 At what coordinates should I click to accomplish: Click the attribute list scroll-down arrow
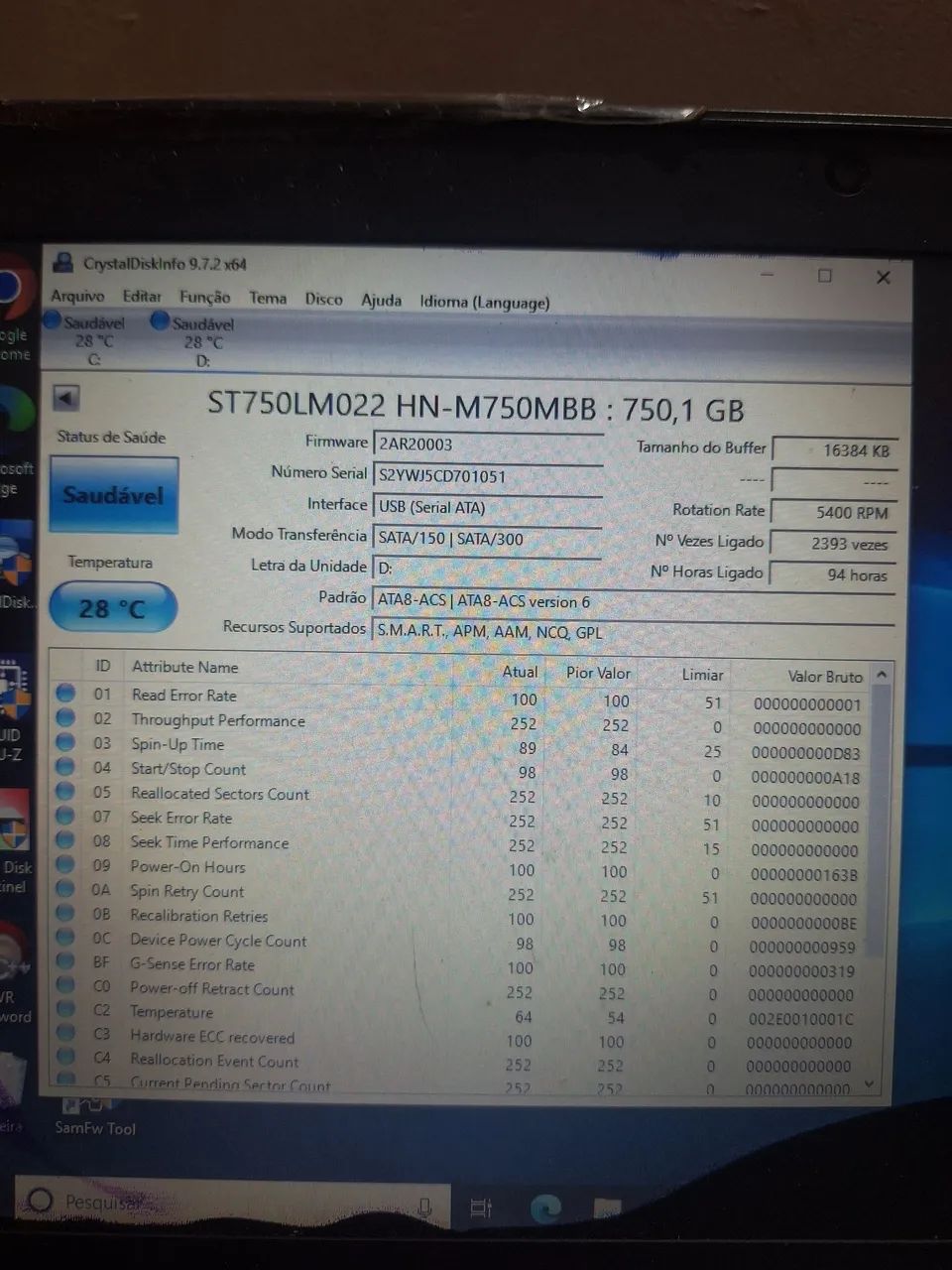(870, 1085)
